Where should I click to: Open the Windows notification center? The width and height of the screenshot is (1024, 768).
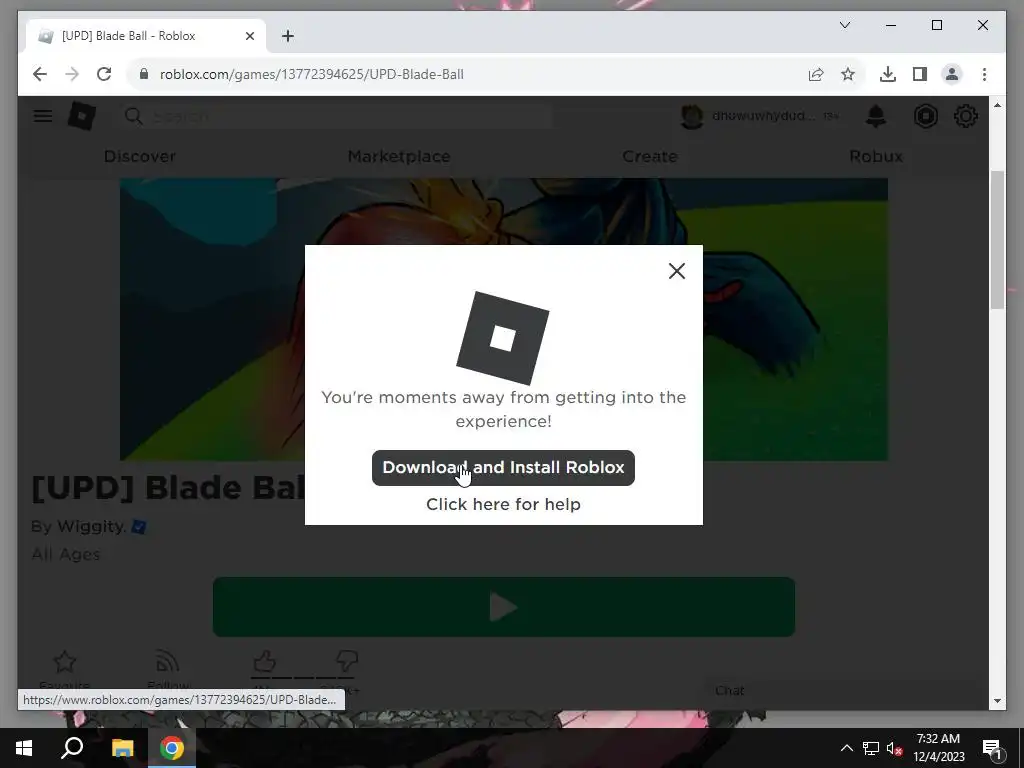pos(991,748)
